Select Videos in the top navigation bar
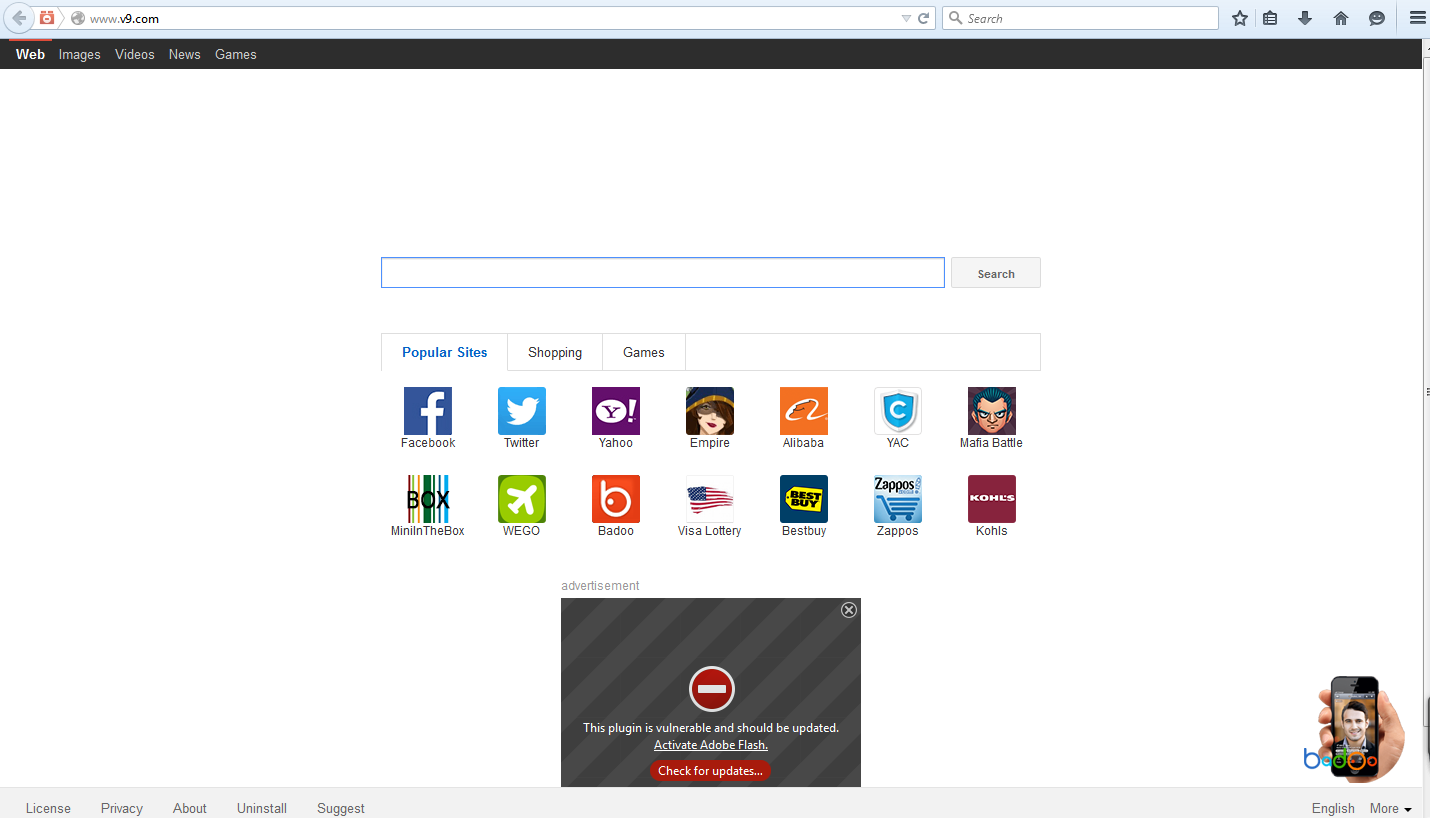Viewport: 1430px width, 818px height. (x=135, y=54)
